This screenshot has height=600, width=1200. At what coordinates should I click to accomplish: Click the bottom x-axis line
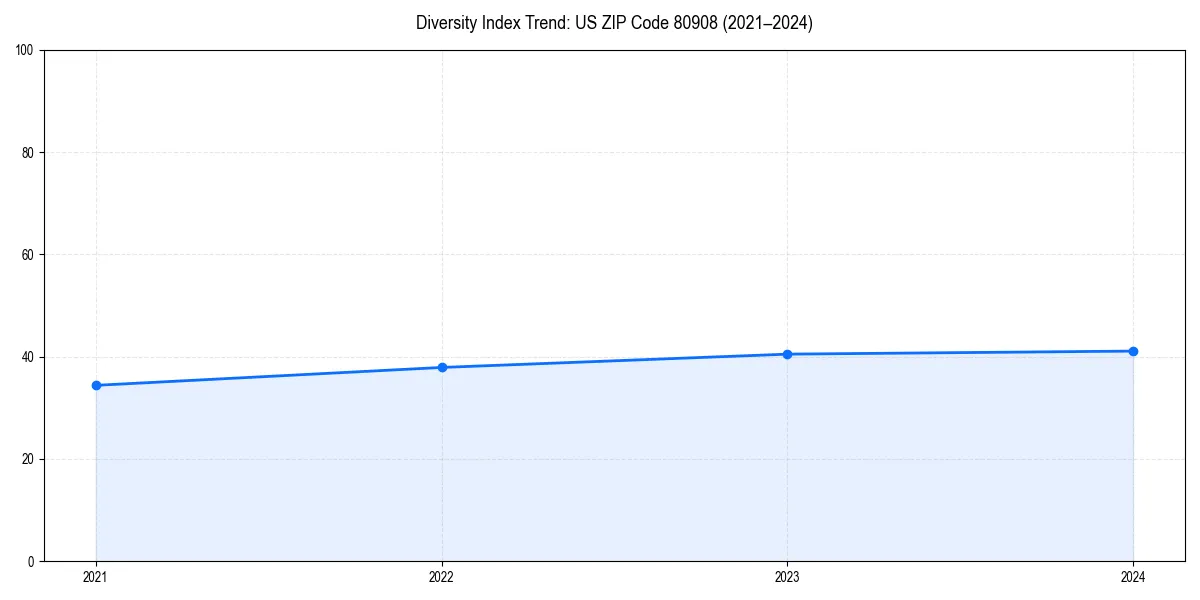[600, 560]
